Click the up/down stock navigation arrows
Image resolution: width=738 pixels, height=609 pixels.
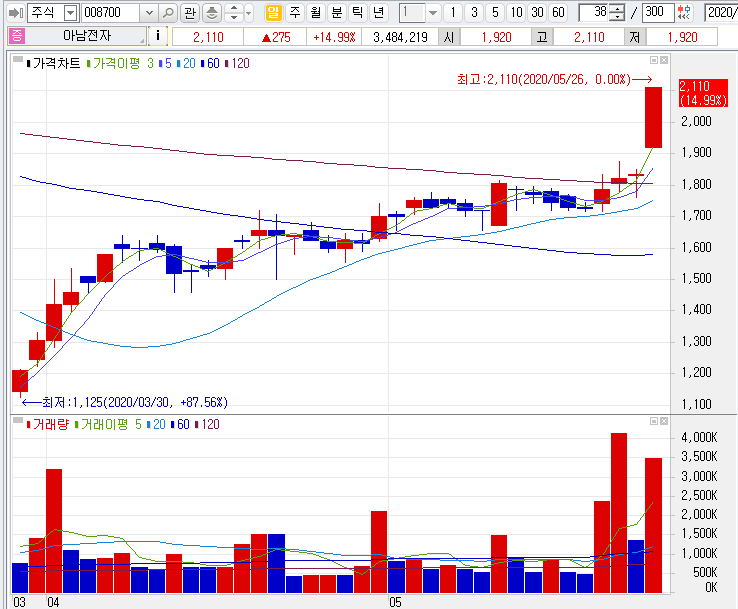click(x=234, y=13)
